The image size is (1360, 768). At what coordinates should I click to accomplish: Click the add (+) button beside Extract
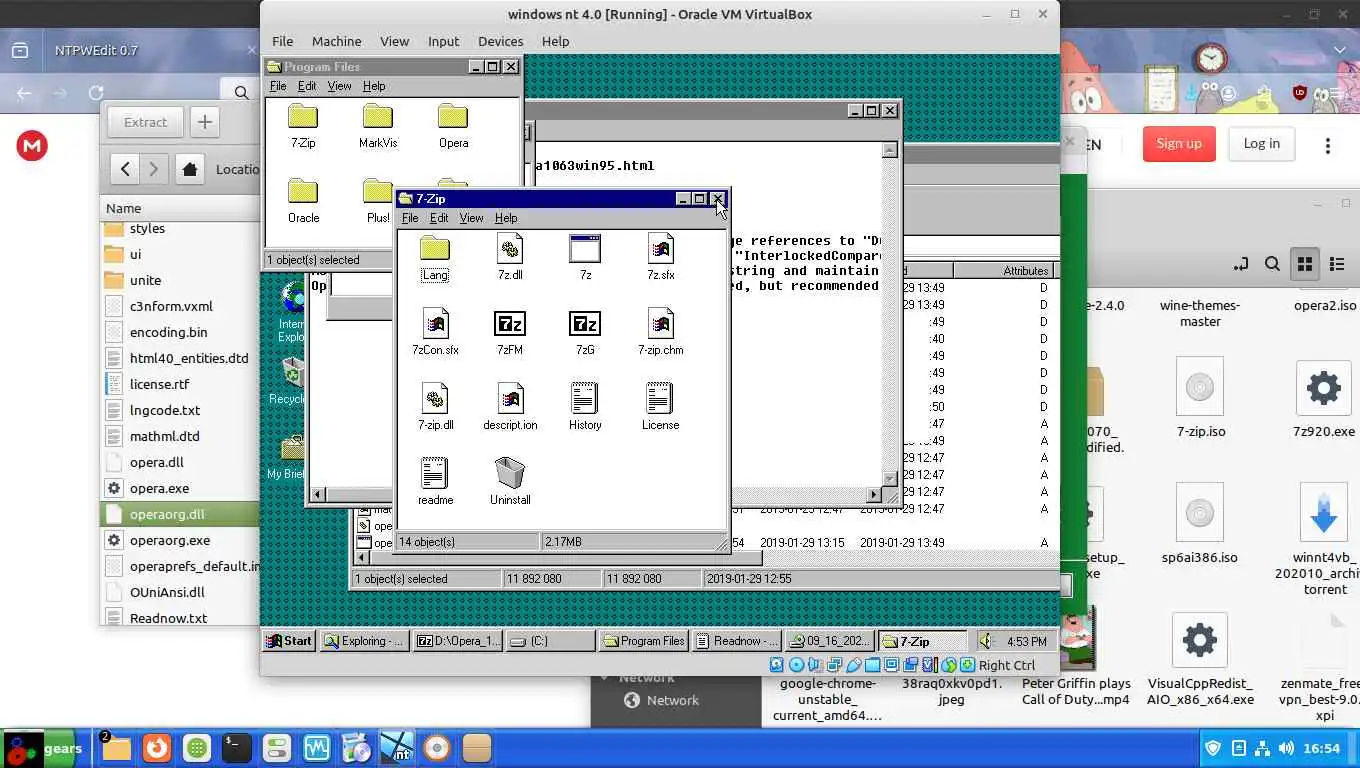tap(204, 122)
